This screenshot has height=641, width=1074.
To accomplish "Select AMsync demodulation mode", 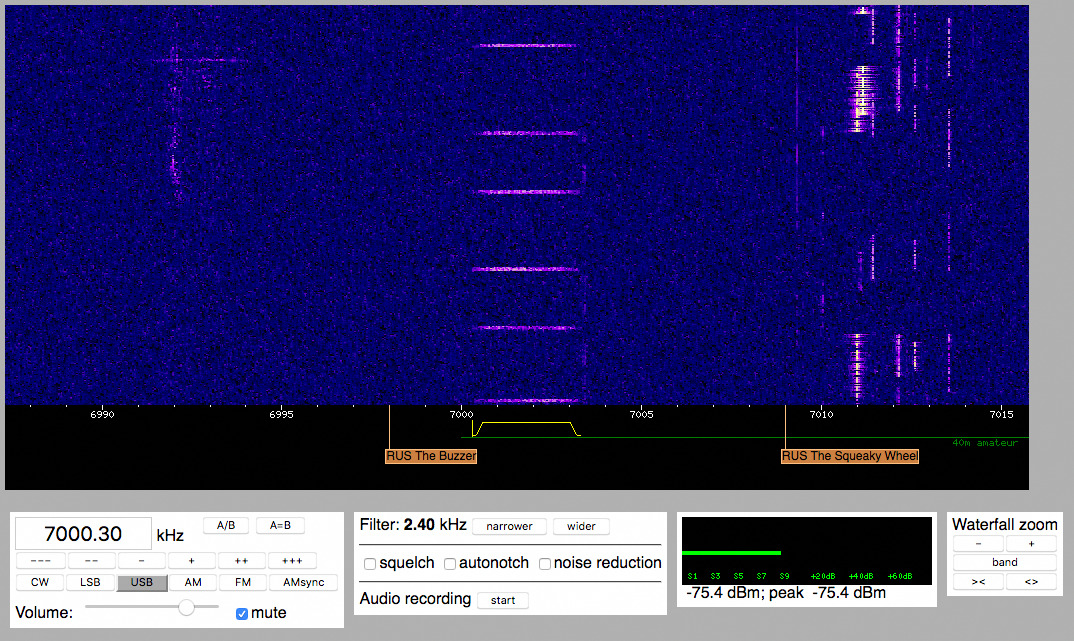I will pos(303,582).
